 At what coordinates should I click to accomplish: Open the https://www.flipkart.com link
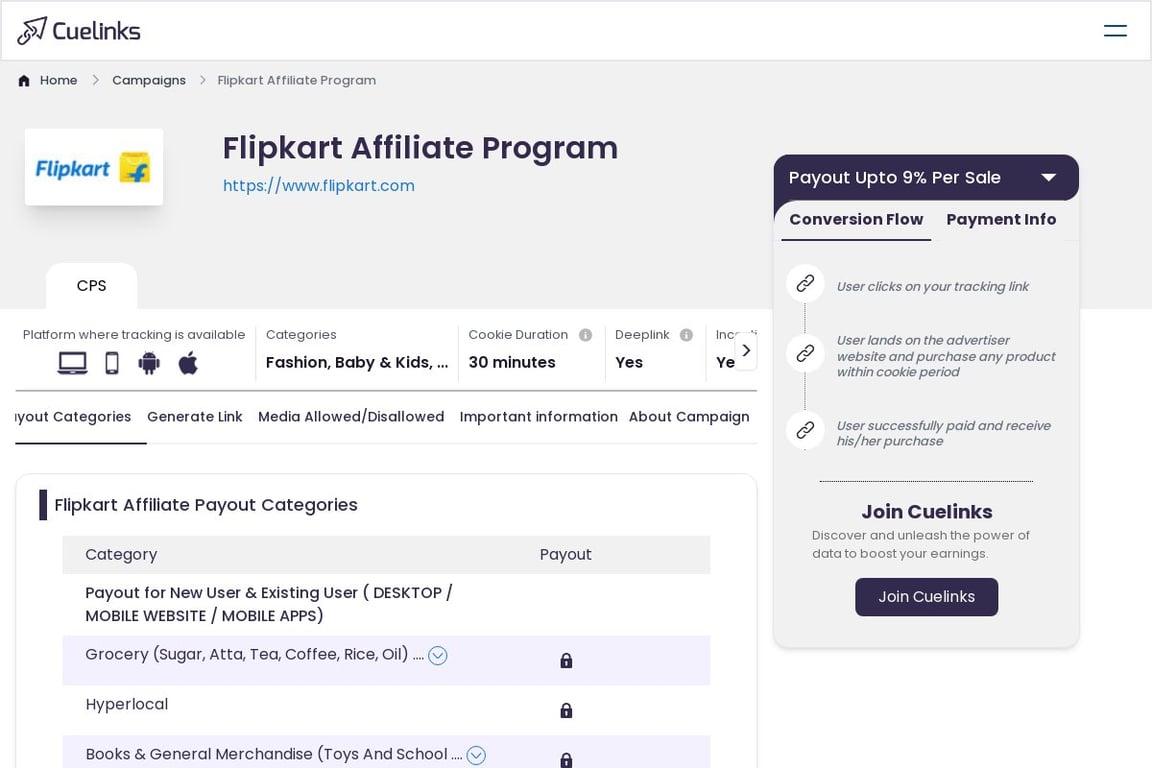coord(319,186)
